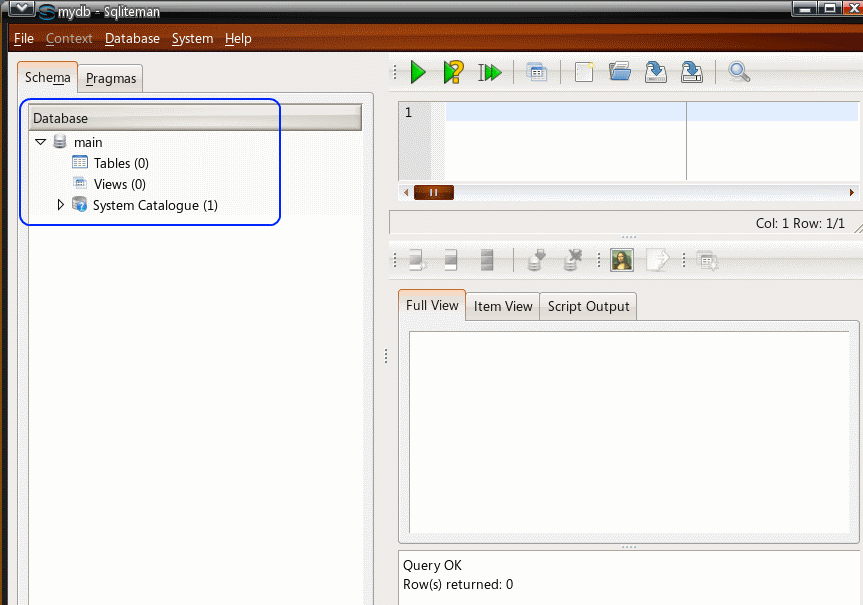Minimize the Sqliteman window

(805, 8)
